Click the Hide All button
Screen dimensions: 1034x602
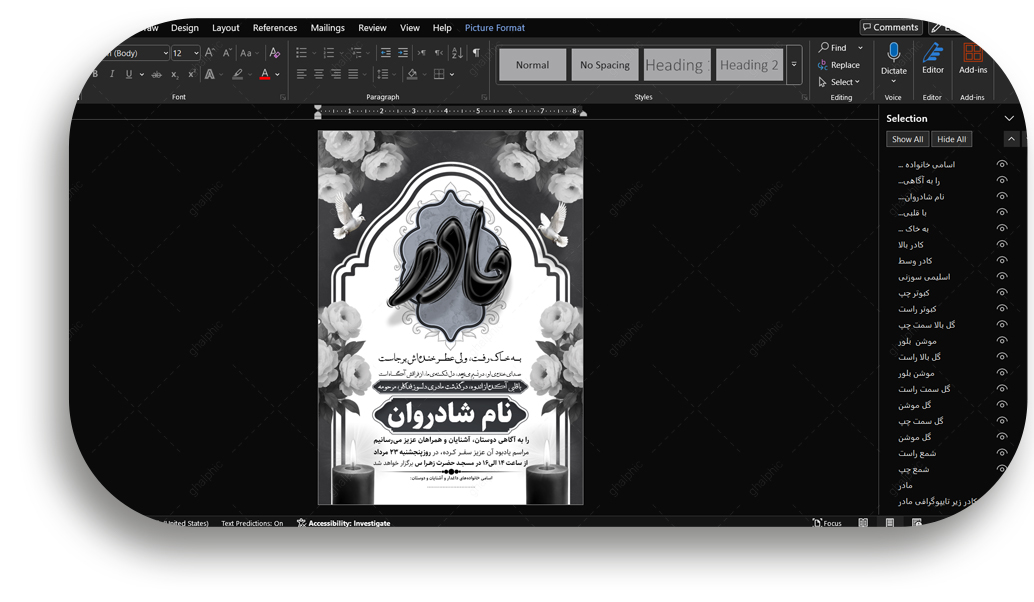[x=951, y=139]
